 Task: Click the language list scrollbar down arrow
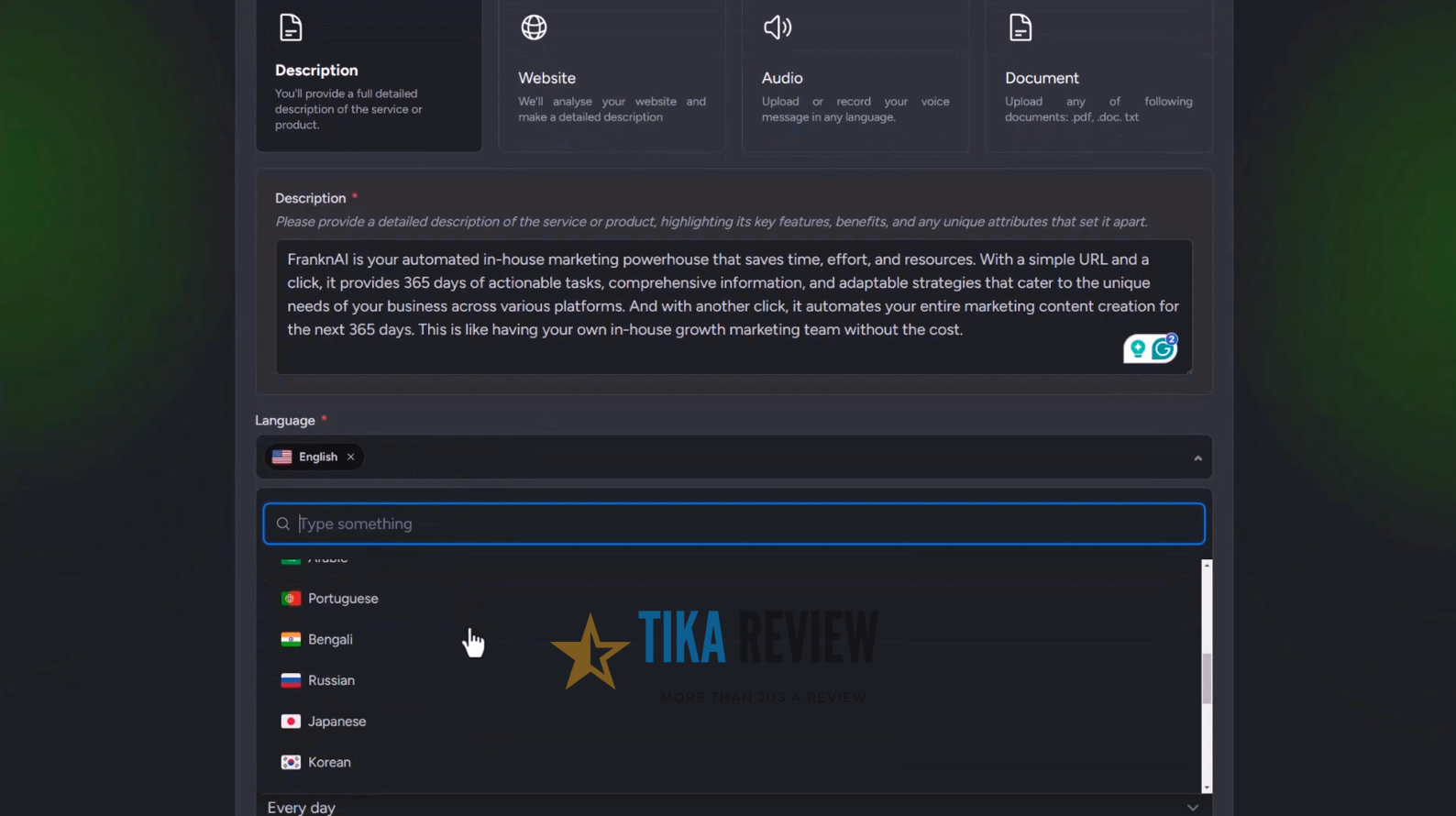[1207, 788]
